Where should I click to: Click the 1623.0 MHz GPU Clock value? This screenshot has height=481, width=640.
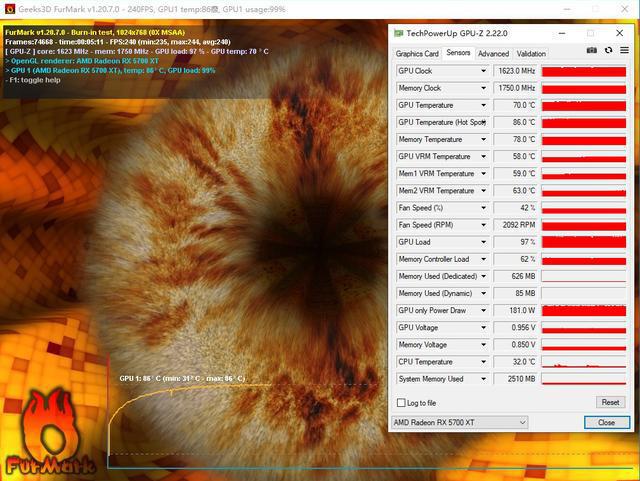[515, 71]
